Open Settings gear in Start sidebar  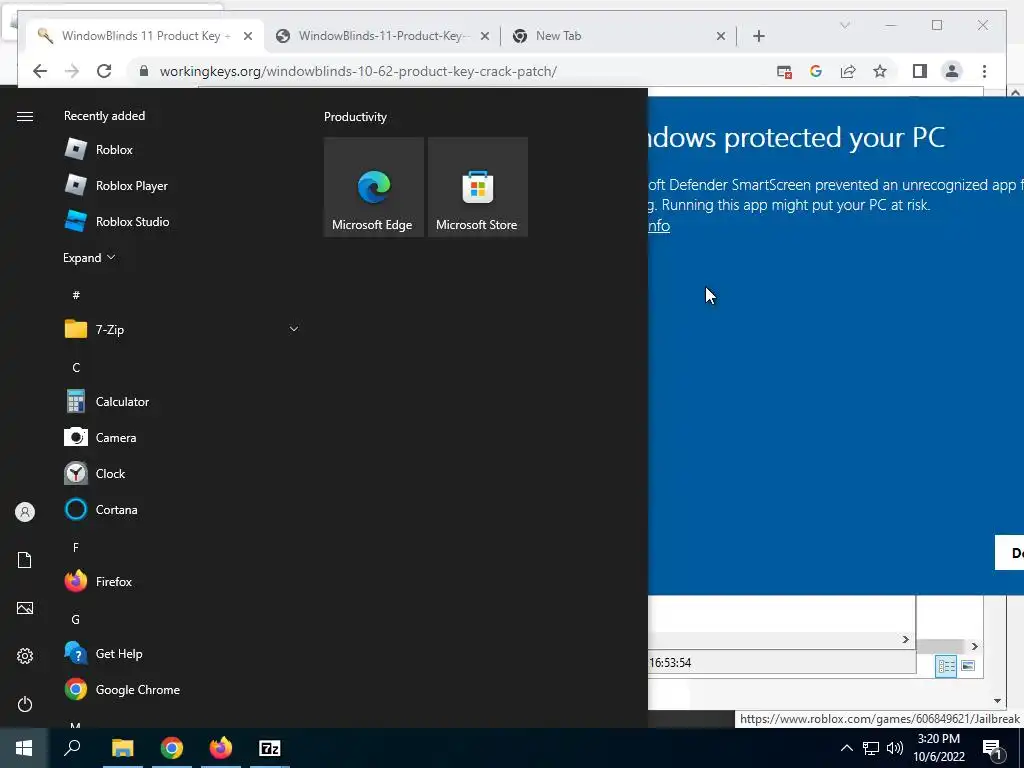[25, 656]
